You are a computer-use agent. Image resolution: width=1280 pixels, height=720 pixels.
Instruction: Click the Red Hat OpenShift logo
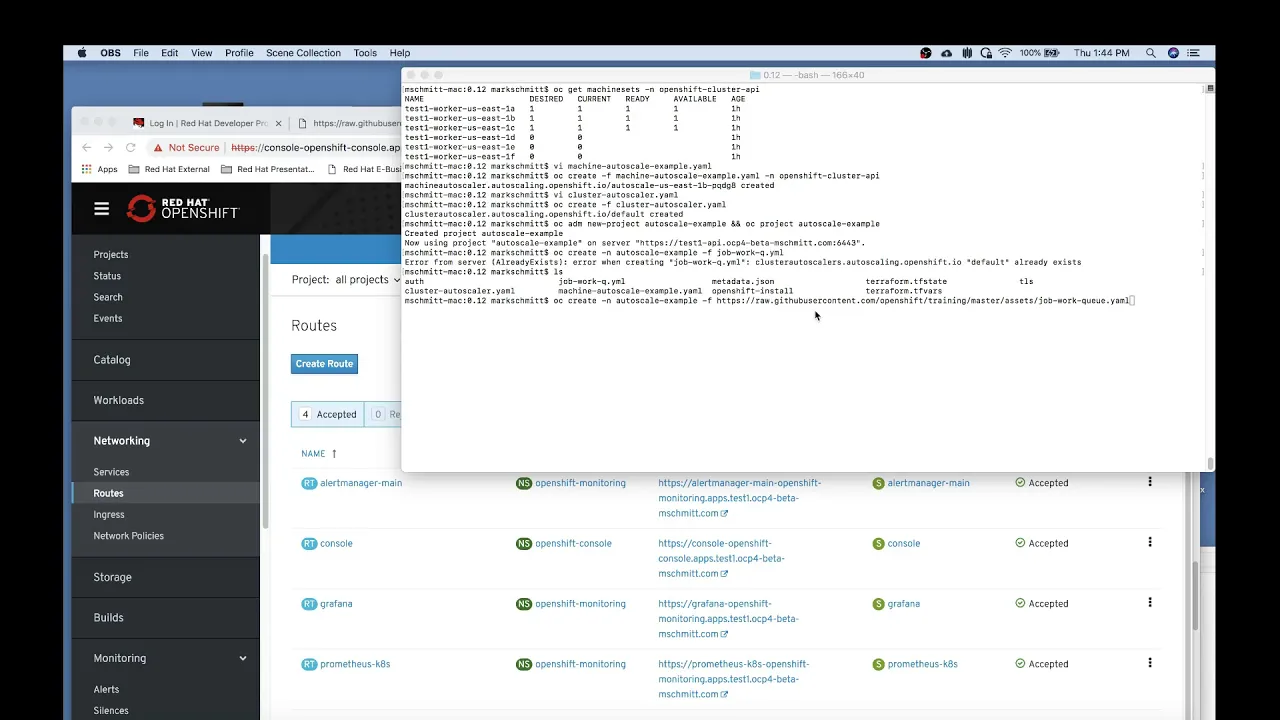pyautogui.click(x=183, y=208)
